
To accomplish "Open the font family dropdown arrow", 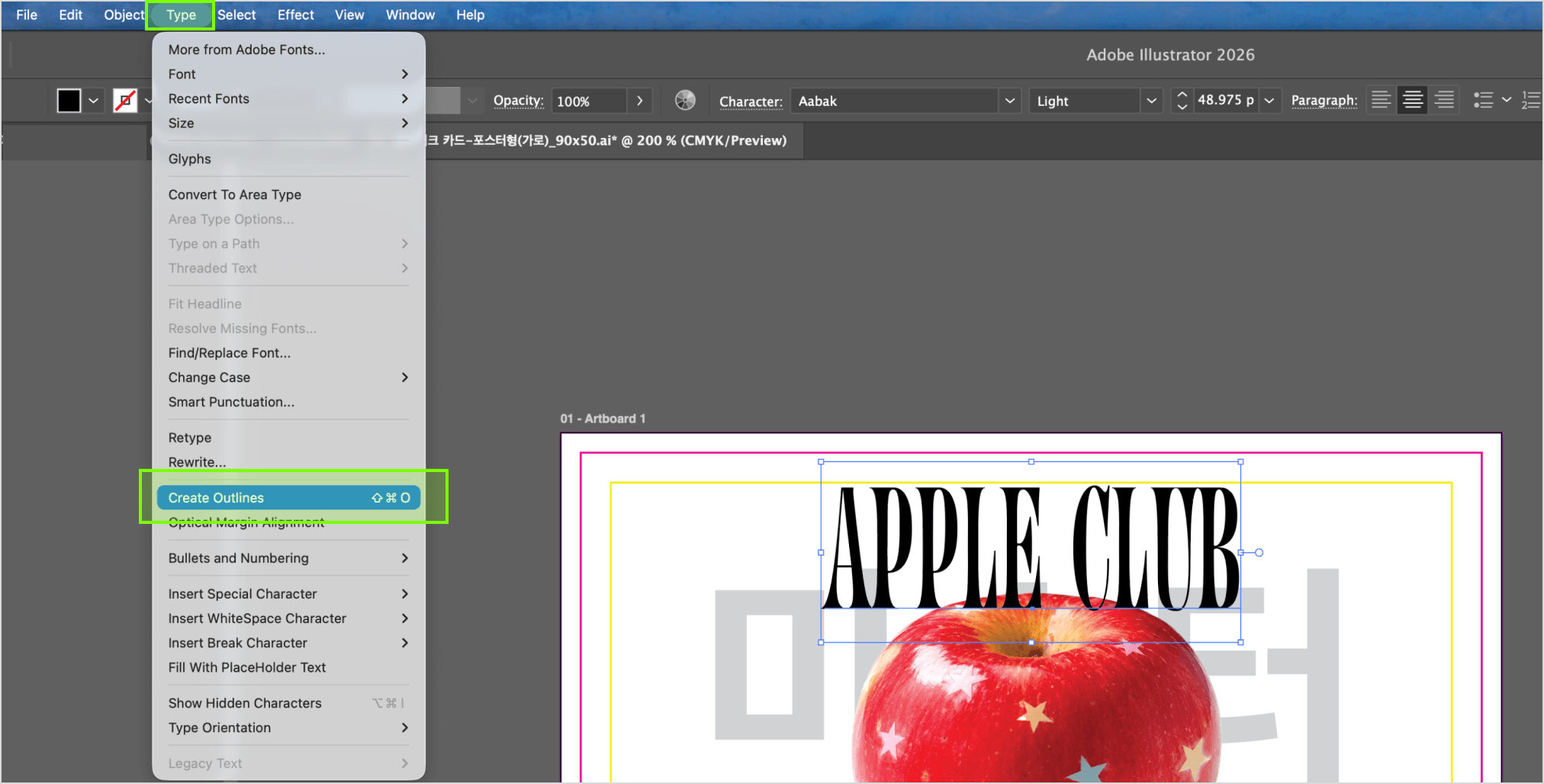I will (1010, 101).
